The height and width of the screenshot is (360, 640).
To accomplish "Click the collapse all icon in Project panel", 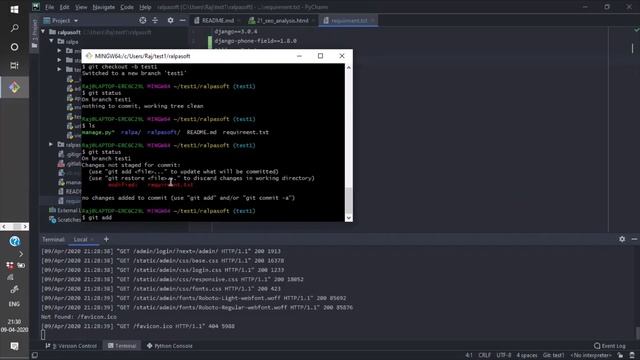I will click(155, 20).
